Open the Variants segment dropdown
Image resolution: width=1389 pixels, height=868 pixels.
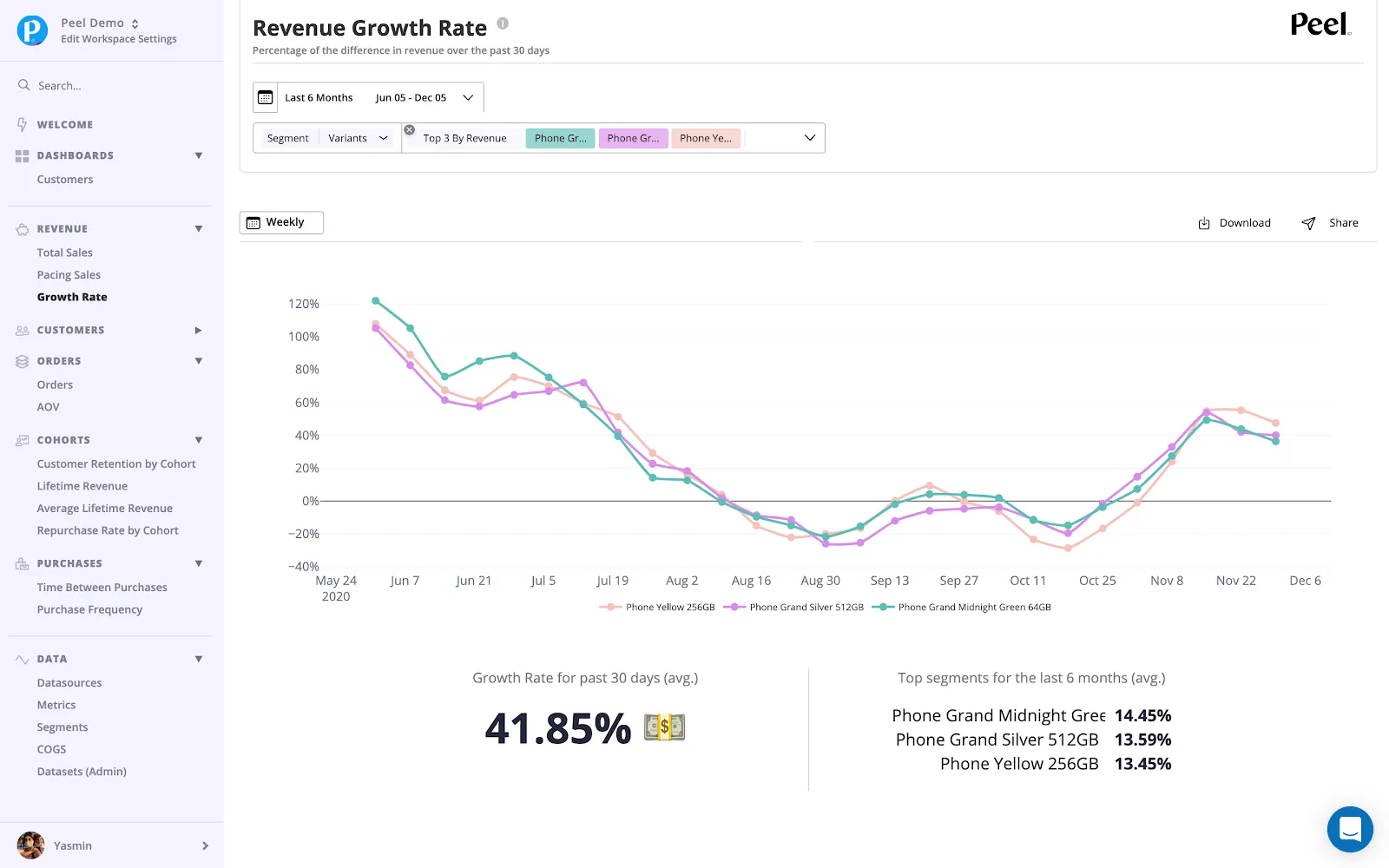coord(357,138)
